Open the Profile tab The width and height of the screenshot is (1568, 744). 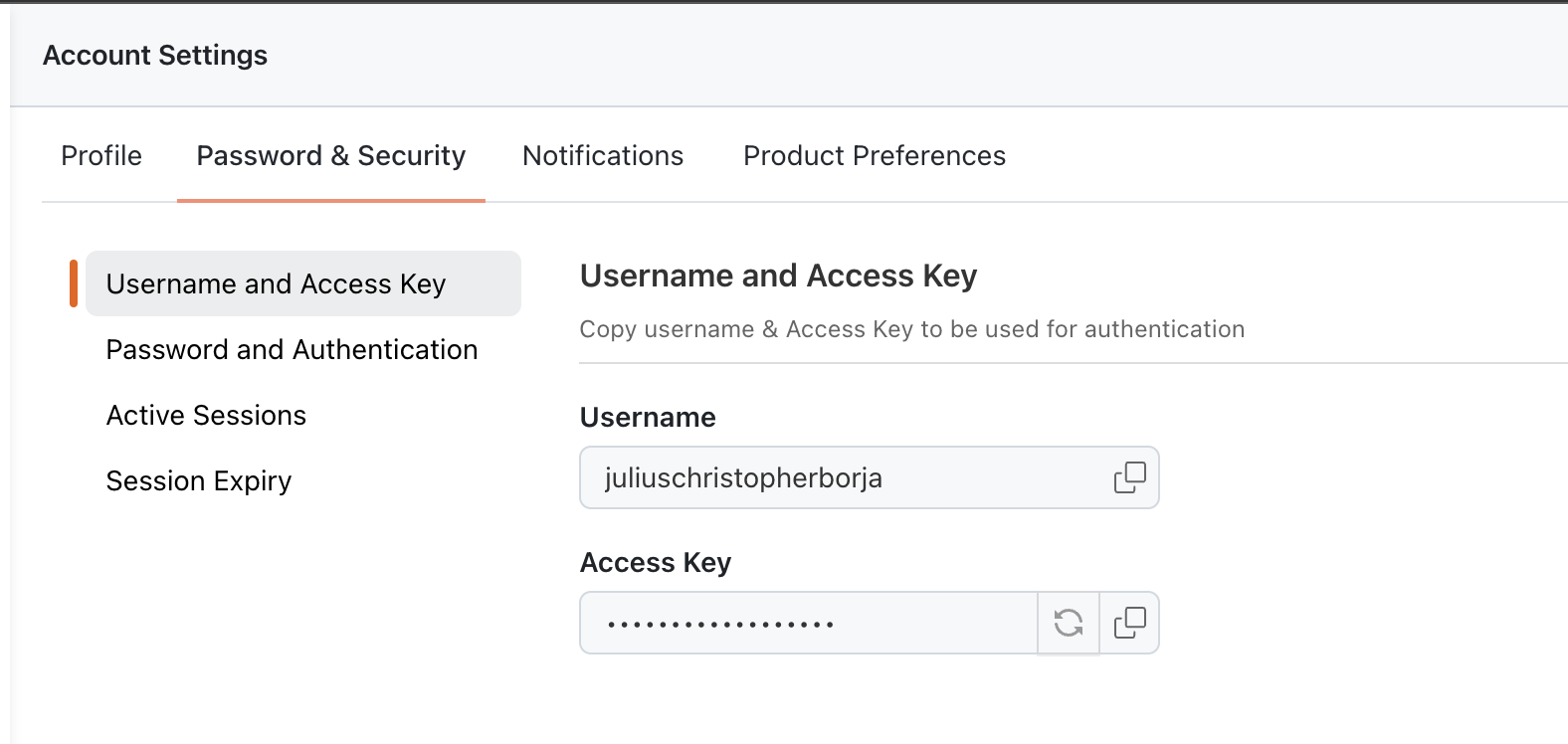(101, 156)
